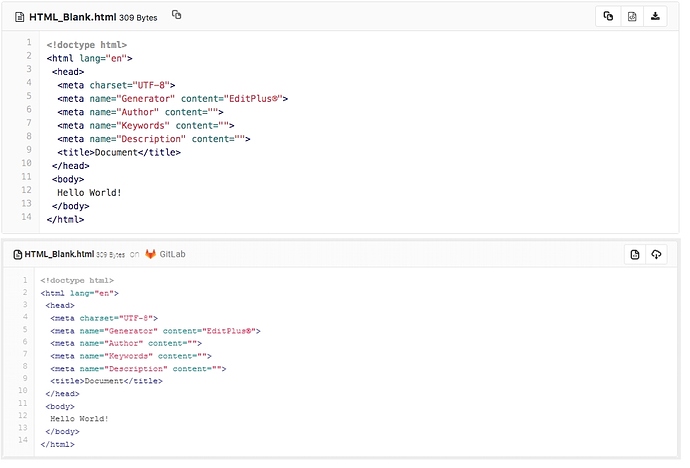Screen dimensions: 690x468
Task: Click '<head>' opening tag in upper viewer
Action: [x=69, y=73]
